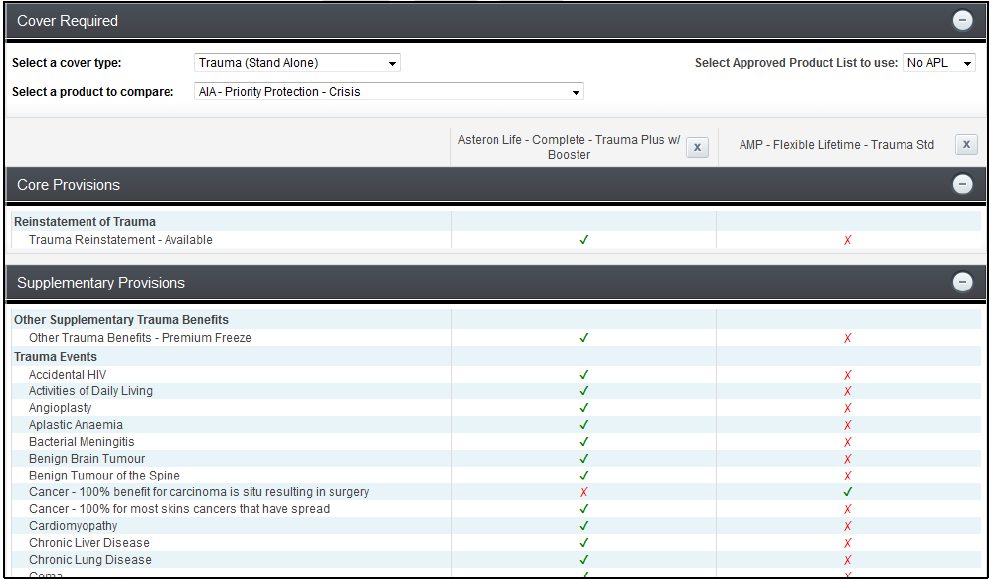Click the AMP red cross for Bacterial Meningitis
The image size is (991, 579).
(x=848, y=442)
